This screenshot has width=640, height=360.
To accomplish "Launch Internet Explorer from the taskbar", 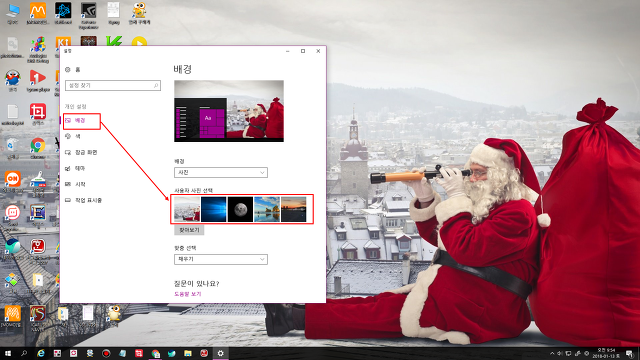I will 41,353.
